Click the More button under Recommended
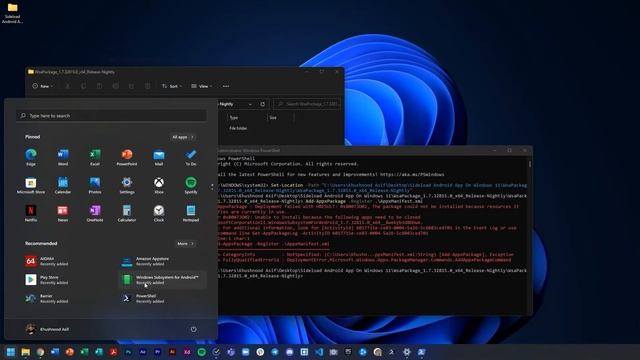Screen dimensions: 640x360 coord(185,244)
